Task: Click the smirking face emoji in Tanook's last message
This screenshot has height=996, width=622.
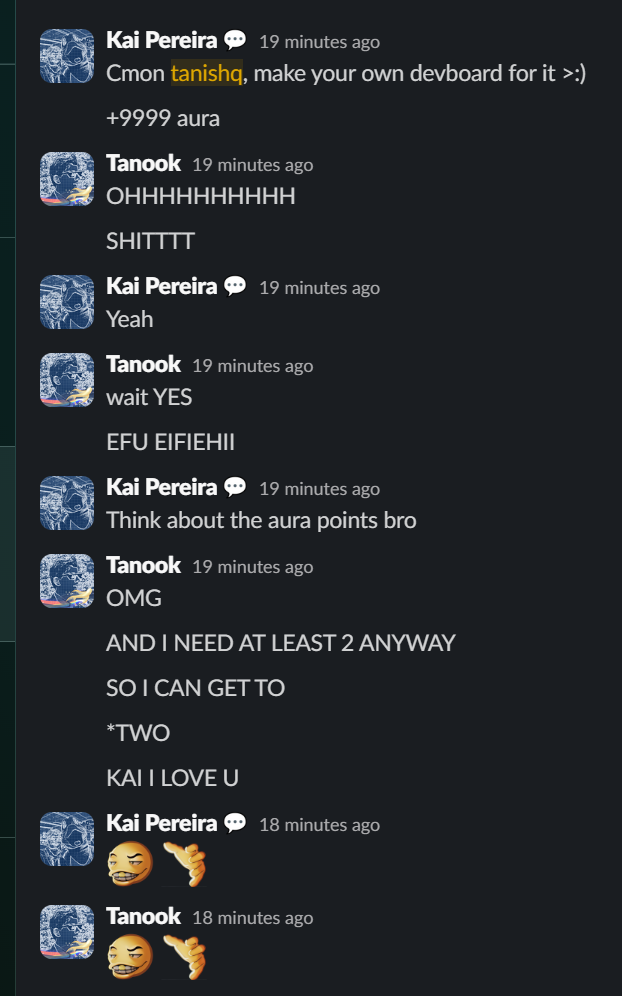Action: click(131, 957)
